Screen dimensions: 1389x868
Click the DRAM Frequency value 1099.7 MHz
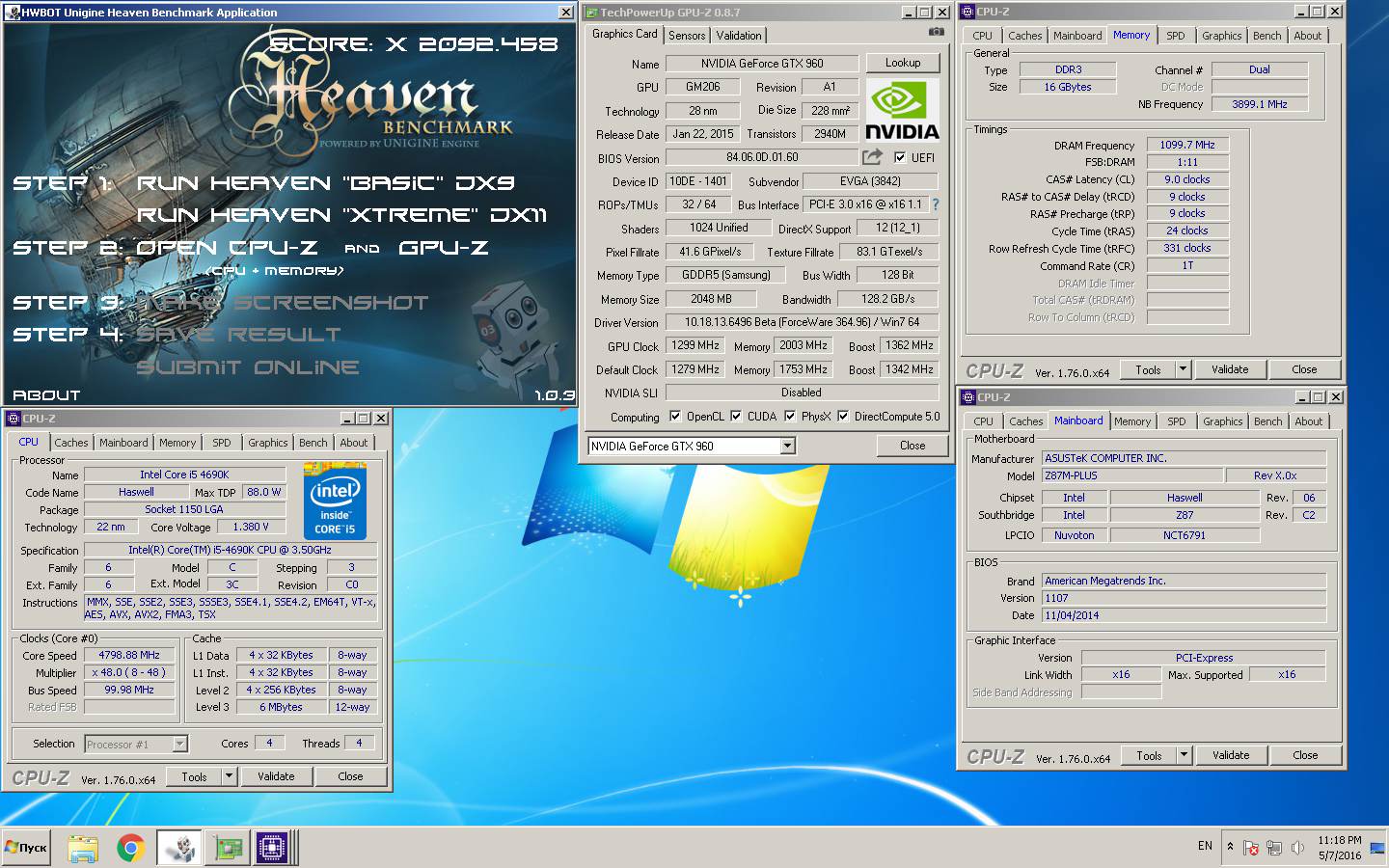click(1187, 145)
